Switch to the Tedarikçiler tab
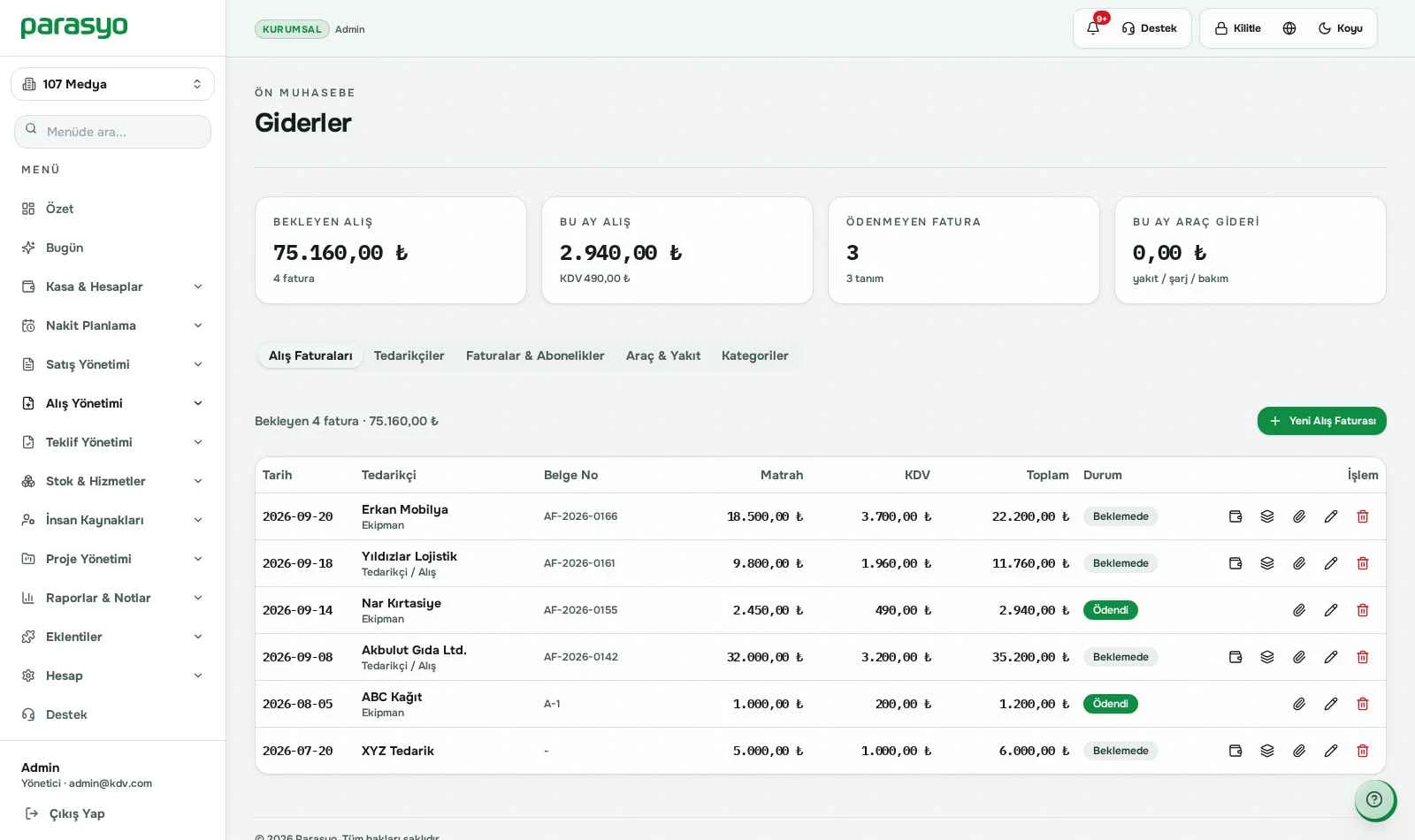The height and width of the screenshot is (840, 1415). pyautogui.click(x=409, y=355)
